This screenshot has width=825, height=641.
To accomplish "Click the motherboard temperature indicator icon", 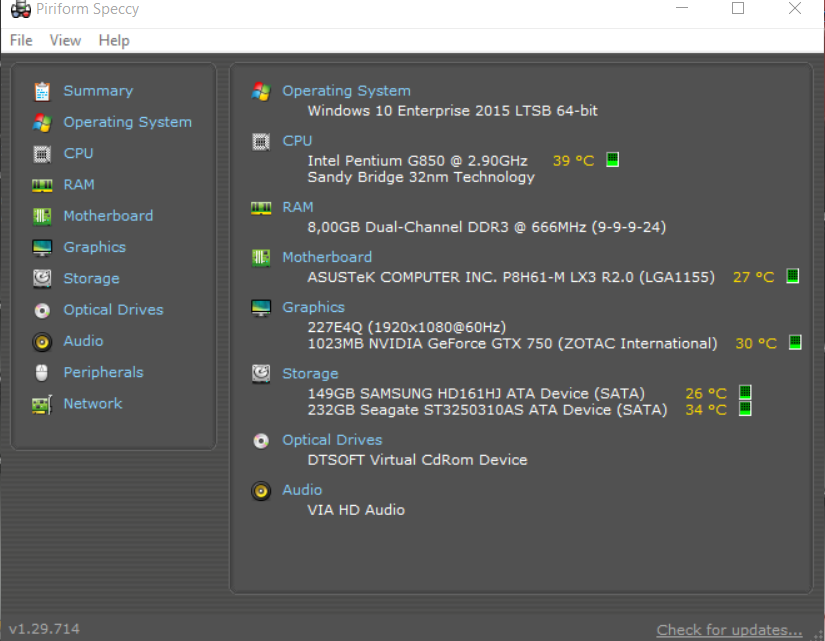I will pyautogui.click(x=793, y=276).
